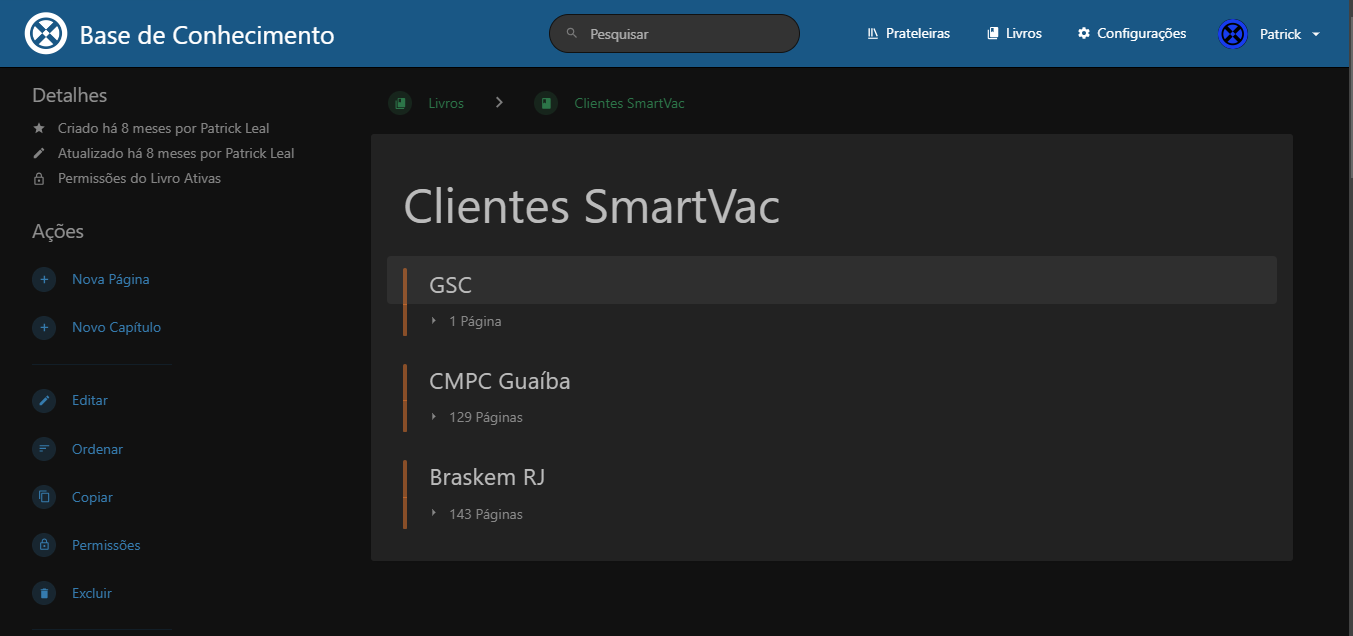Image resolution: width=1353 pixels, height=636 pixels.
Task: Click the Copiar copy icon
Action: point(44,497)
